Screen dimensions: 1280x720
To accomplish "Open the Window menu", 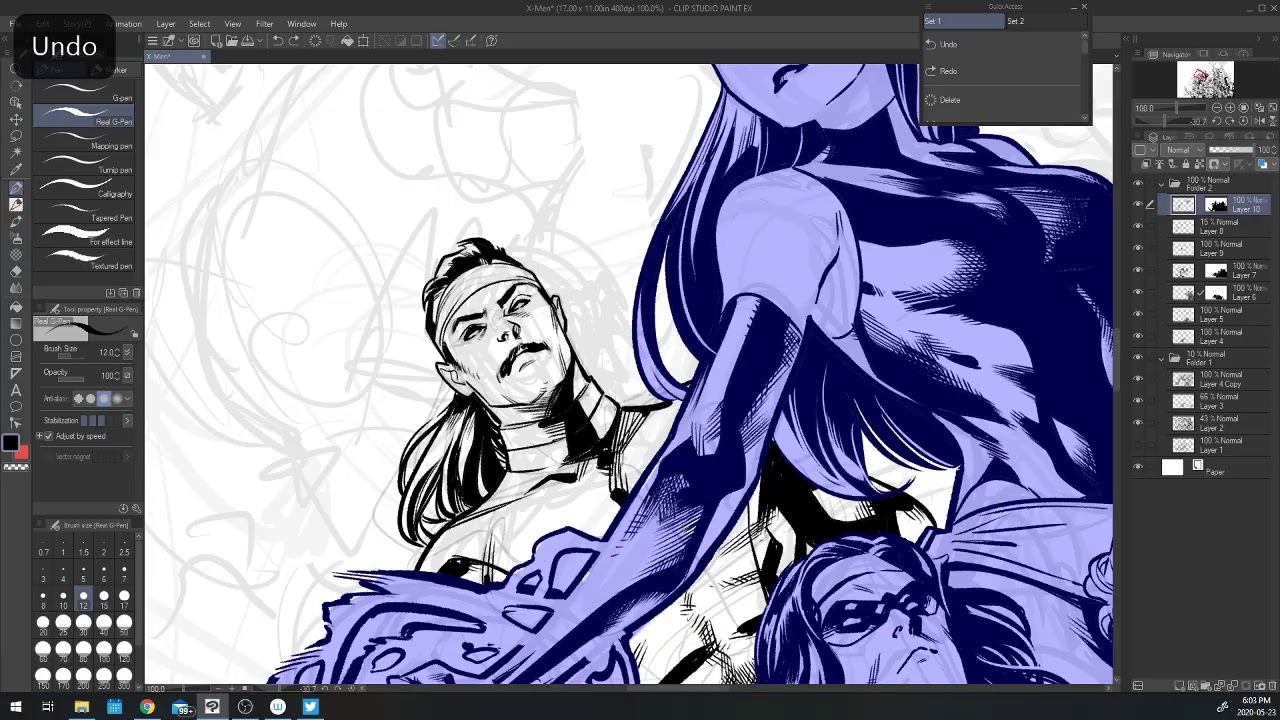I will click(301, 24).
